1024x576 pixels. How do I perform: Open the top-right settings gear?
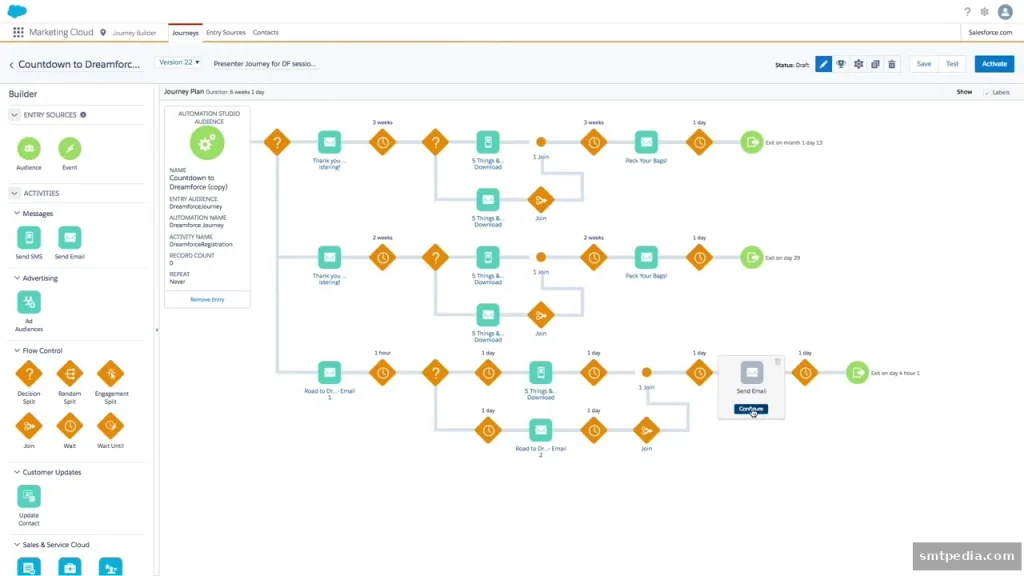tap(984, 12)
